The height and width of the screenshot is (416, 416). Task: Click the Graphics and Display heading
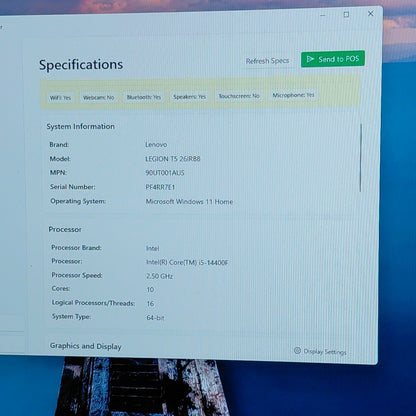tap(86, 346)
